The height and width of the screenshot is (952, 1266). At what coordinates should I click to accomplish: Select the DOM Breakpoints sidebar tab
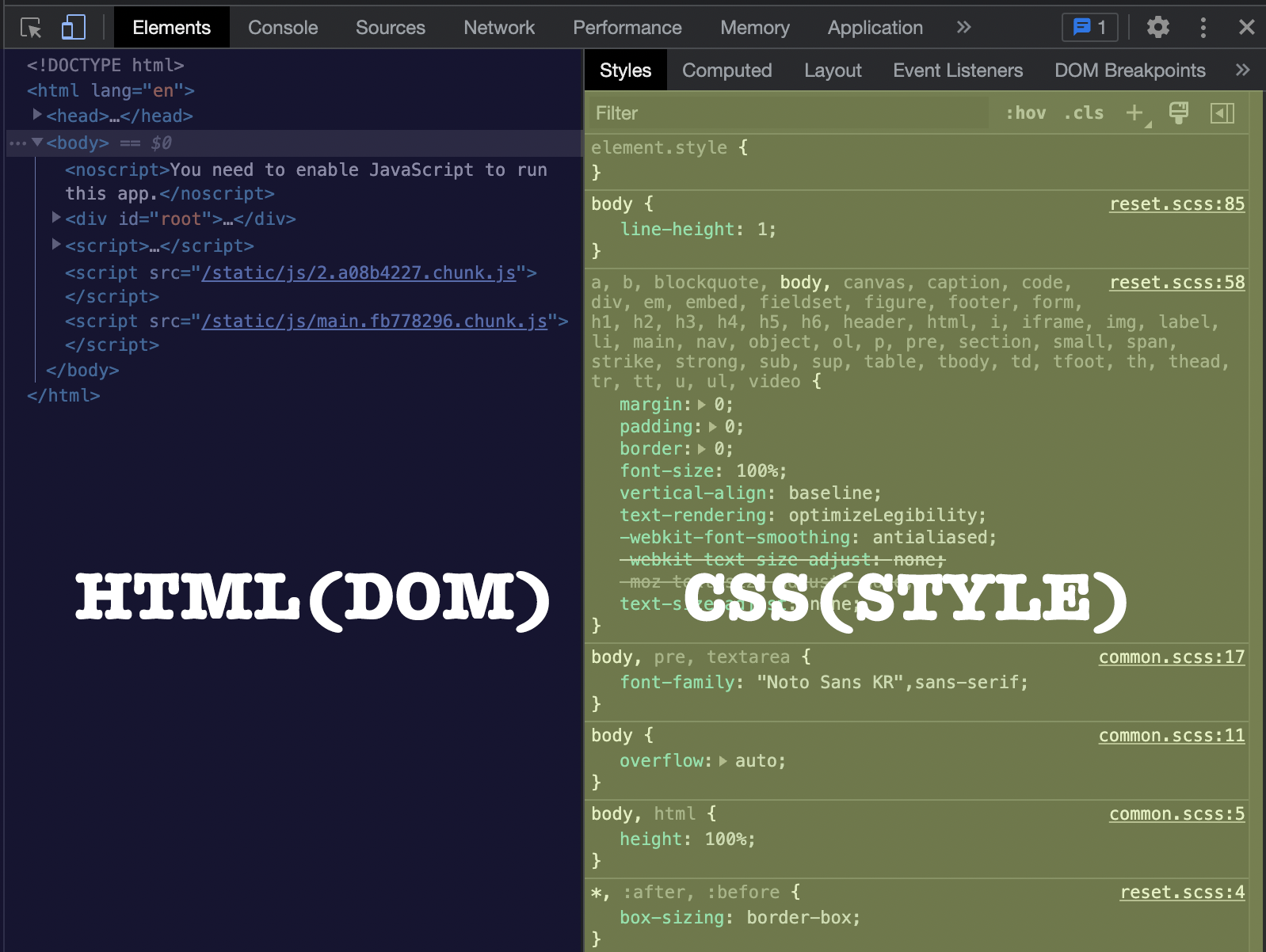1130,70
